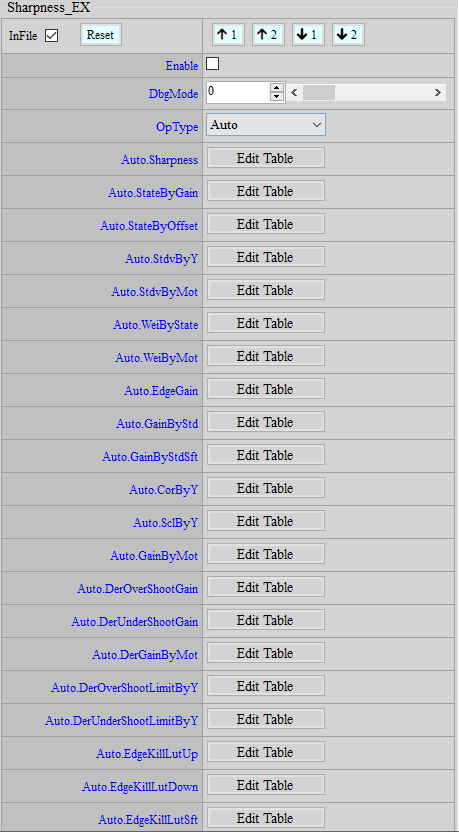Image resolution: width=459 pixels, height=832 pixels.
Task: Open Edit Table for Auto.DerOverShootGain
Action: coord(266,587)
